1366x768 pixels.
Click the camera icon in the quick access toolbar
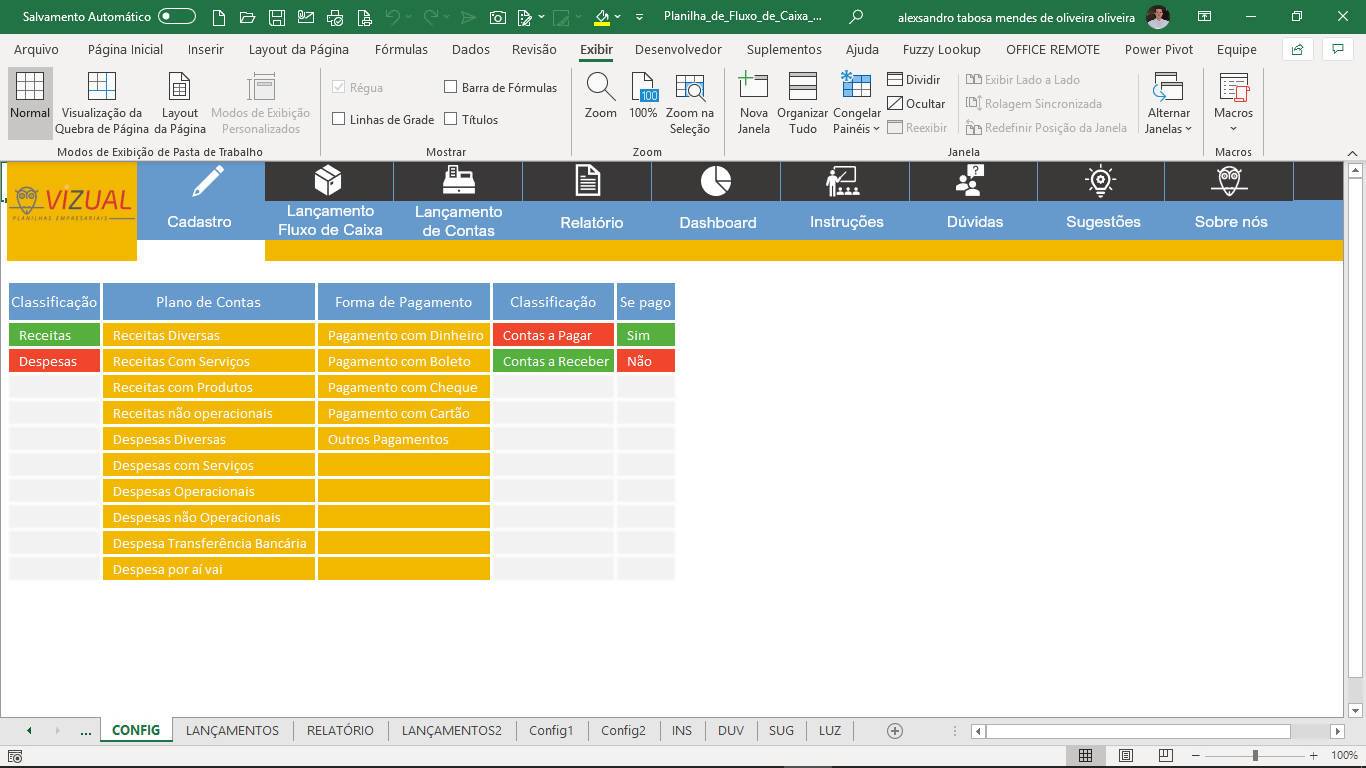tap(498, 17)
